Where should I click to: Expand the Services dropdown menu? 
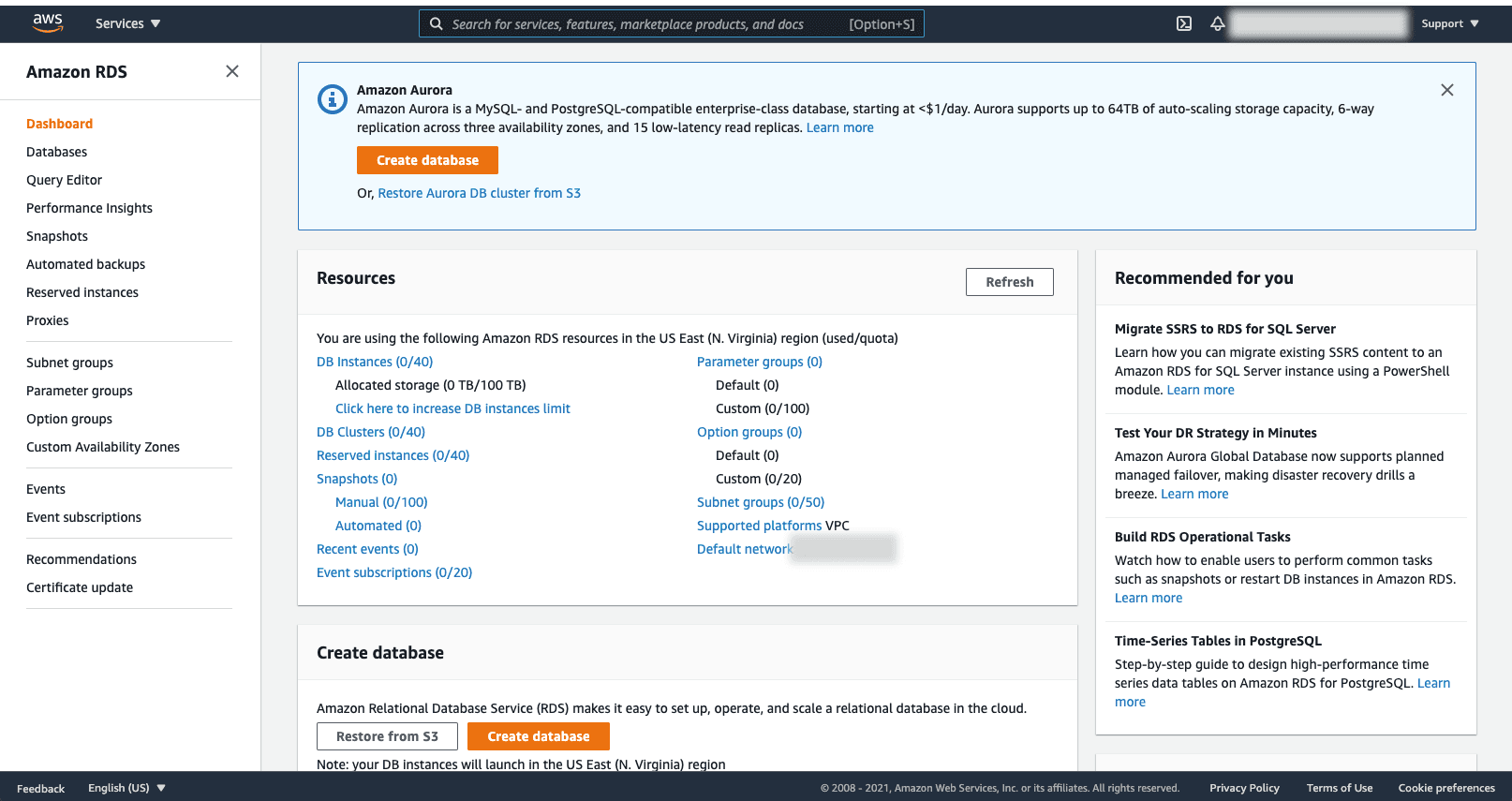(127, 23)
